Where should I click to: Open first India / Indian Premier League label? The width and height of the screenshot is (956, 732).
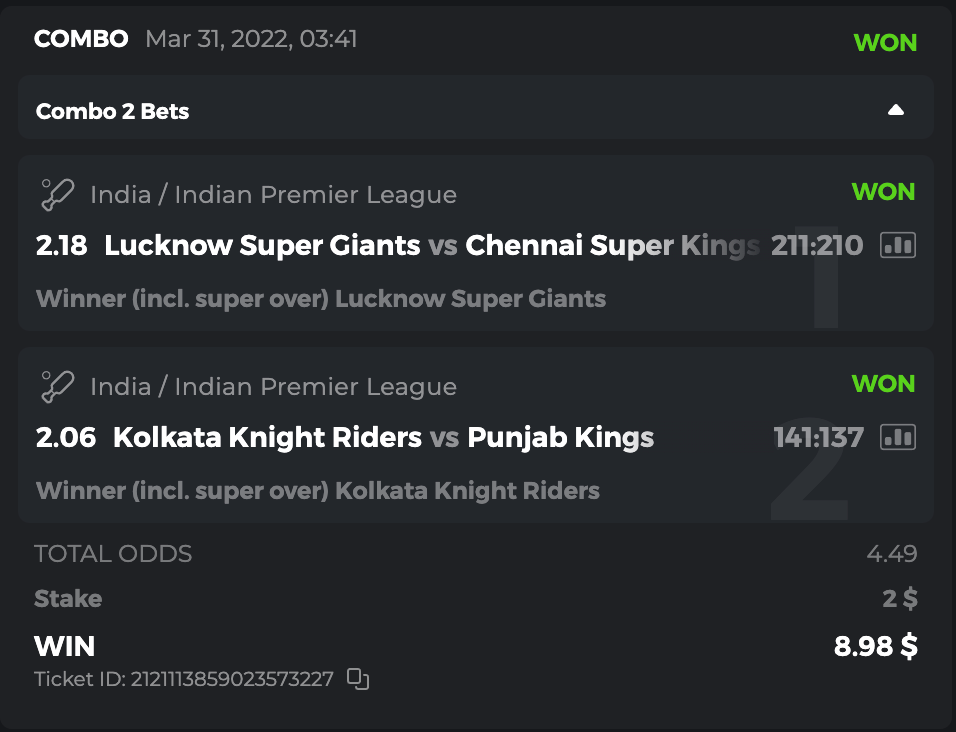[x=273, y=194]
